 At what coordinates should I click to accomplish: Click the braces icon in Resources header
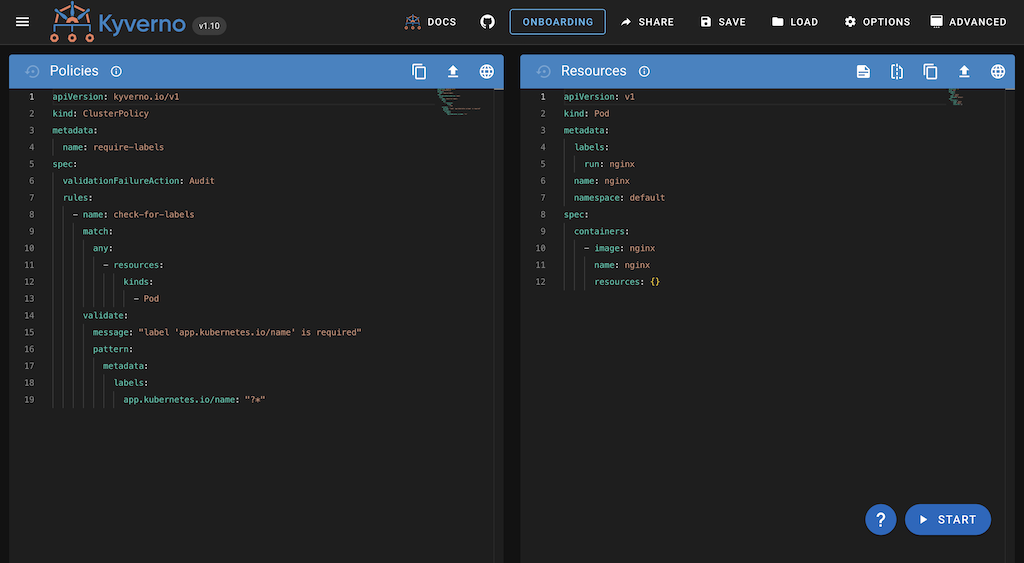coord(897,71)
